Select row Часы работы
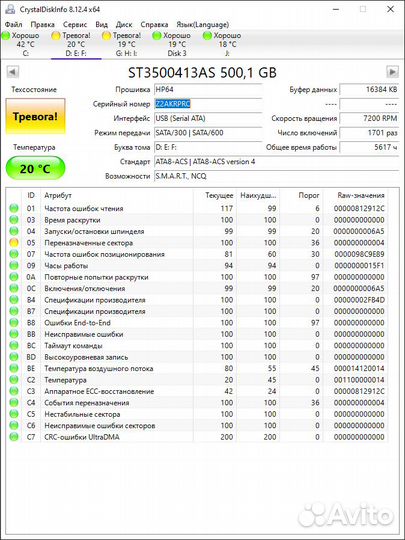Image resolution: width=405 pixels, height=540 pixels. (x=197, y=265)
